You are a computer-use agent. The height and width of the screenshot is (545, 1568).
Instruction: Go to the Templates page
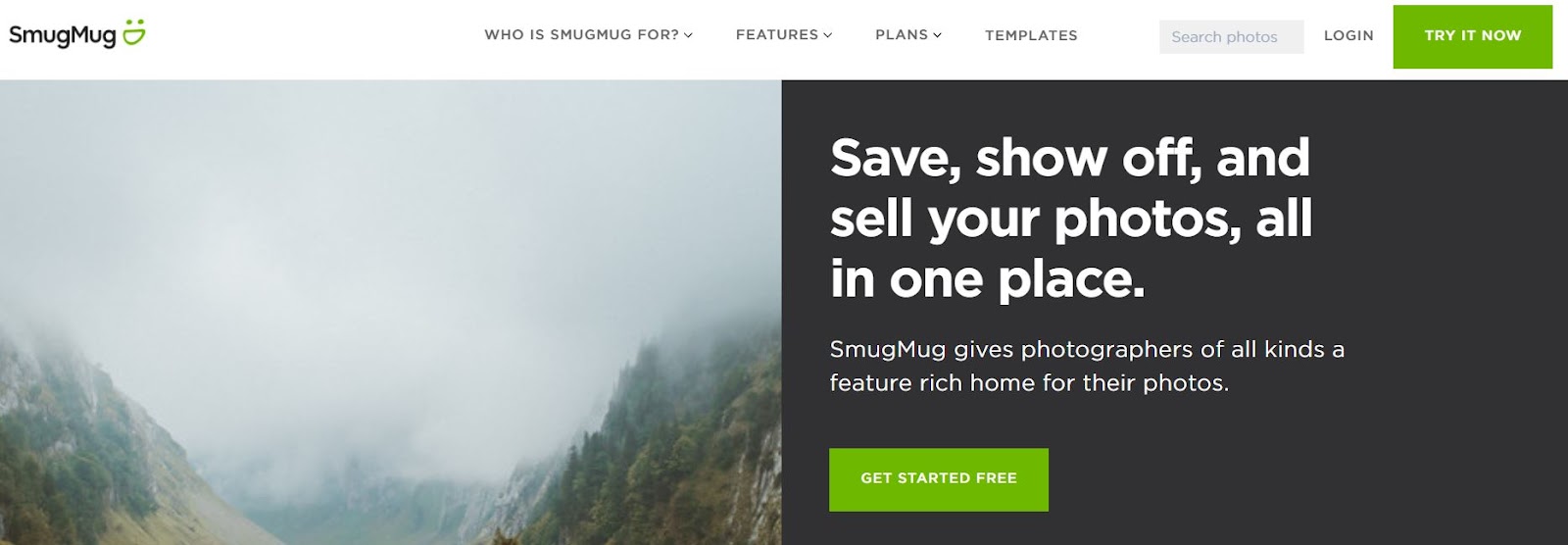1031,35
